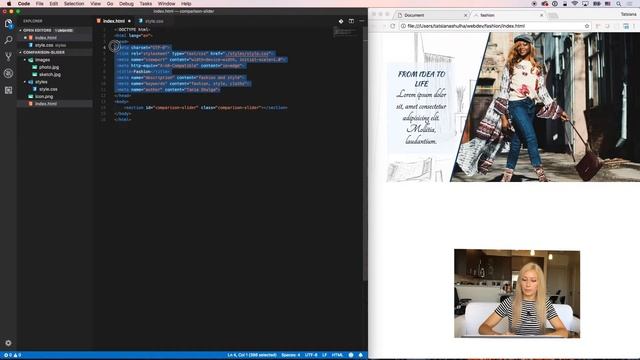Open the Window menu
The width and height of the screenshot is (640, 360).
(x=167, y=4)
